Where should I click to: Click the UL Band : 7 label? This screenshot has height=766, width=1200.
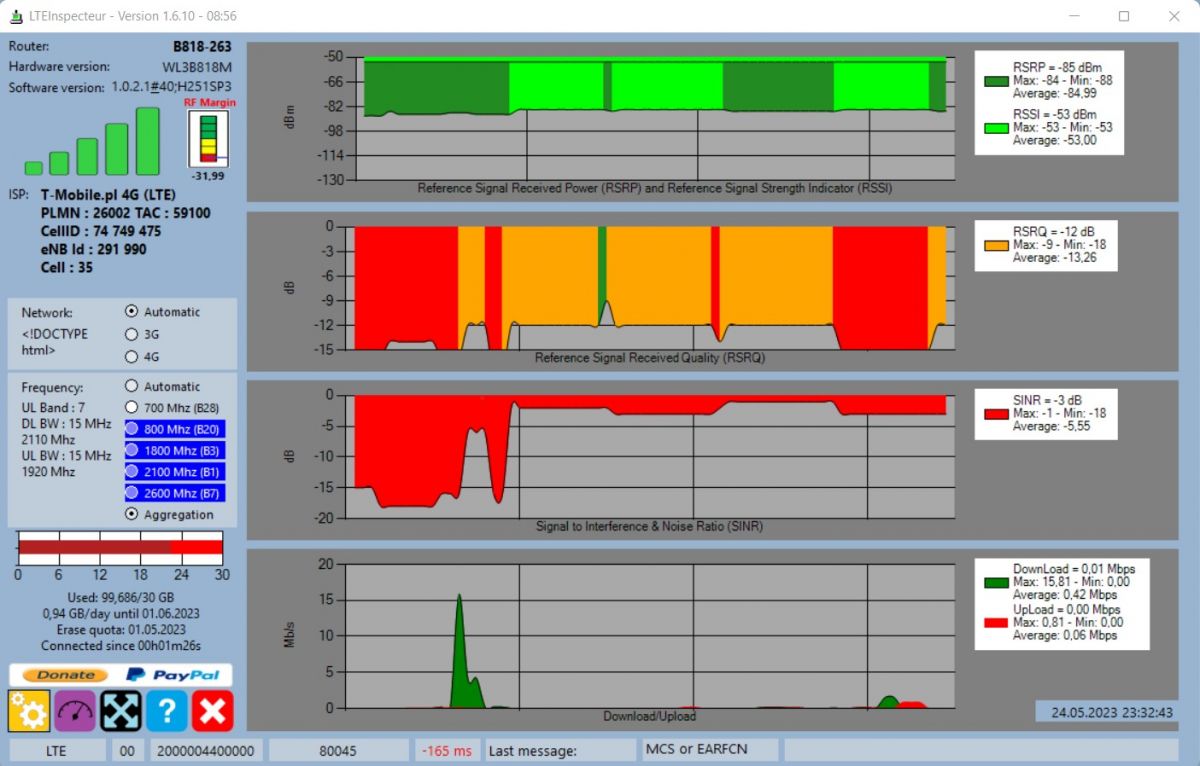click(x=52, y=407)
